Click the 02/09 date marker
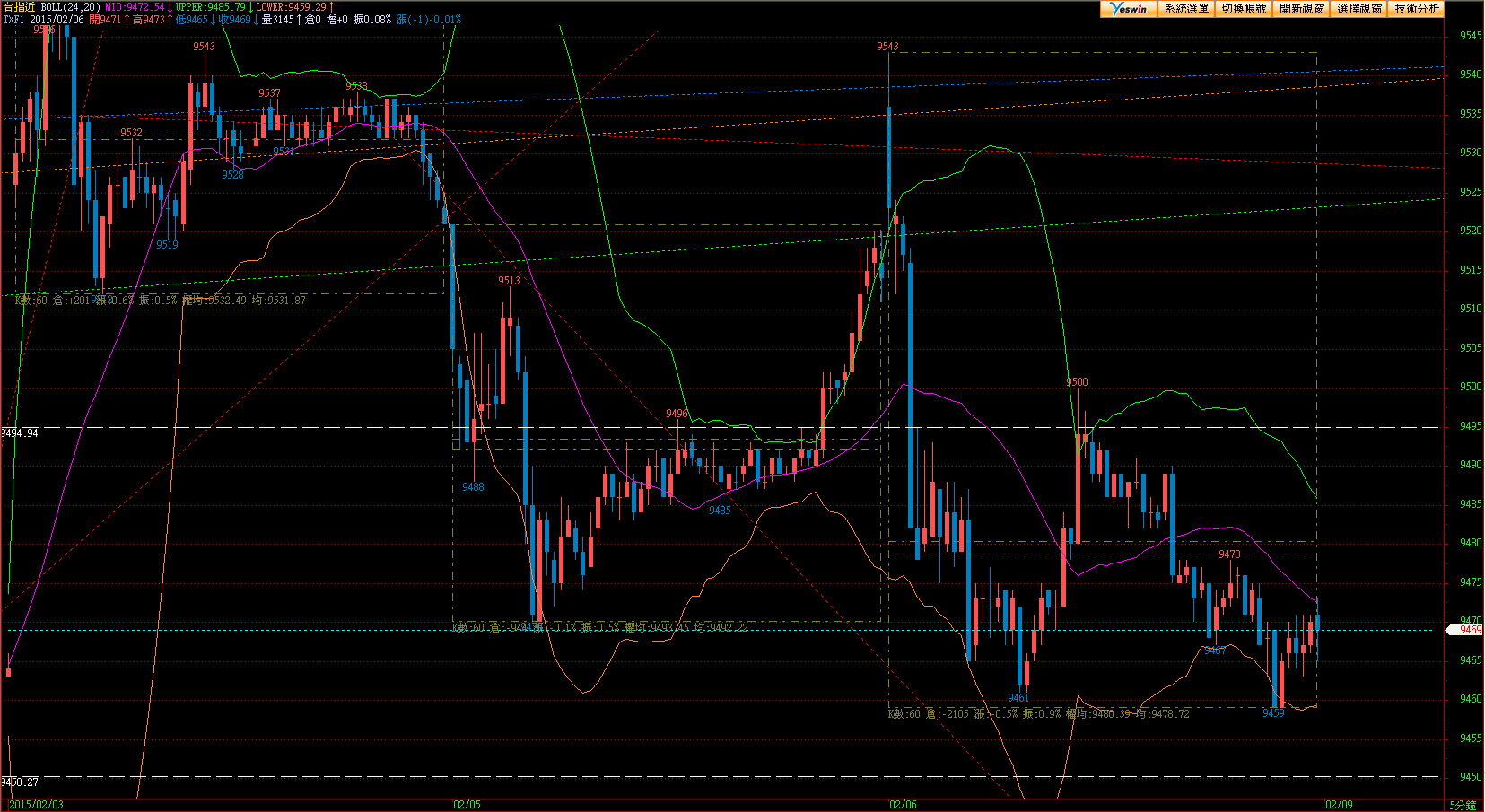This screenshot has height=812, width=1485. (x=1339, y=805)
